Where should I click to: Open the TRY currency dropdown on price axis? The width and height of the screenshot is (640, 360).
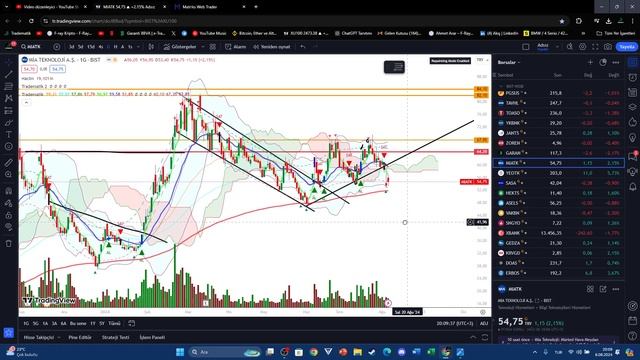[x=482, y=60]
